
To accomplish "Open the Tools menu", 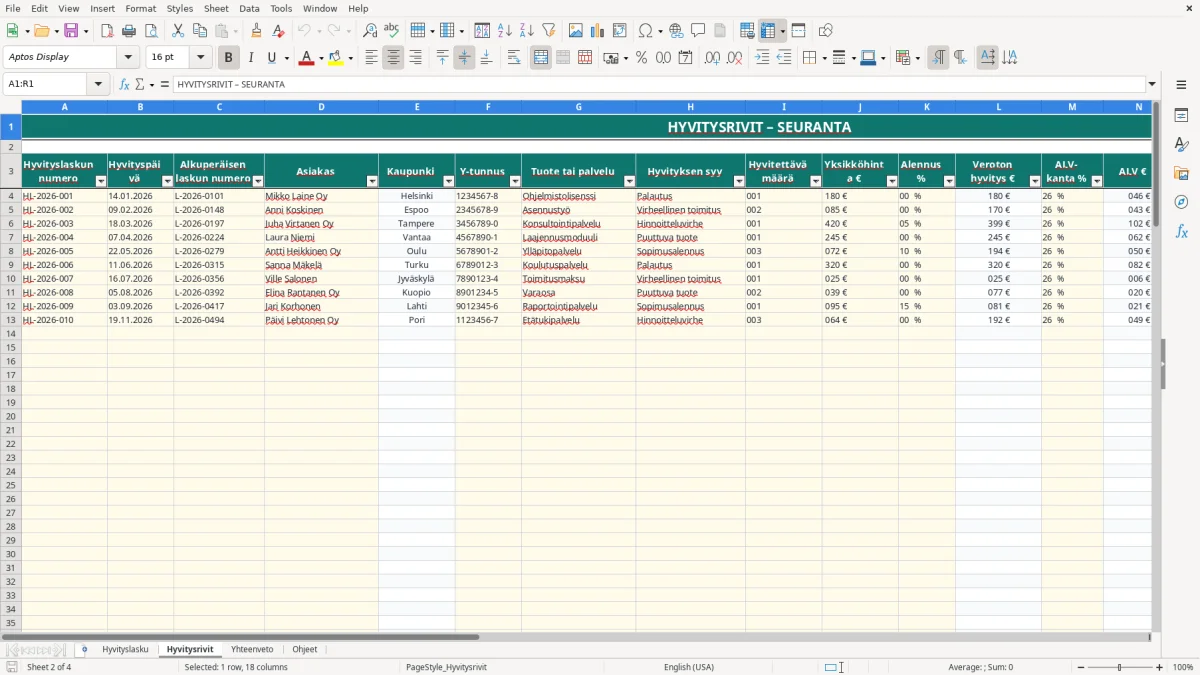I will 281,8.
